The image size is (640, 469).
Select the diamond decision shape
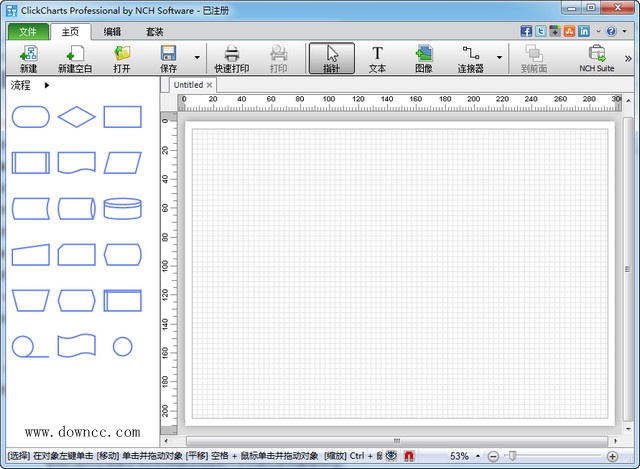point(77,117)
